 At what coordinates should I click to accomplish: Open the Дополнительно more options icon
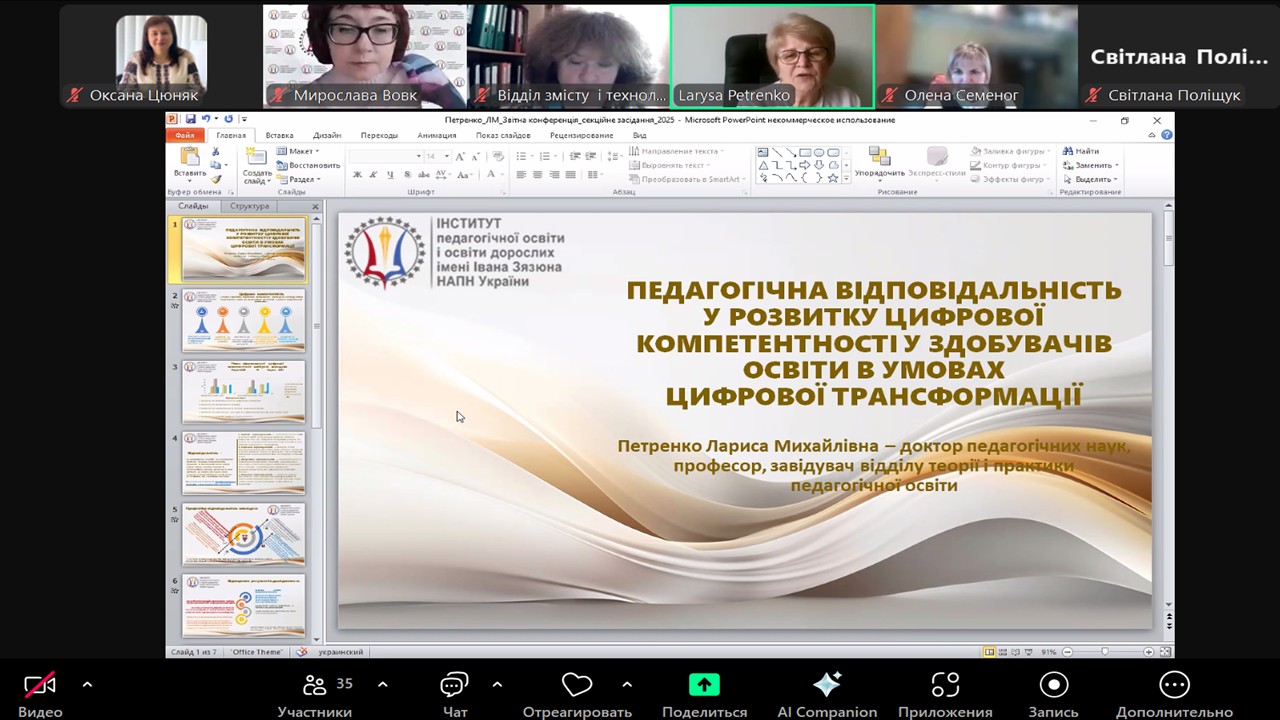[x=1174, y=685]
